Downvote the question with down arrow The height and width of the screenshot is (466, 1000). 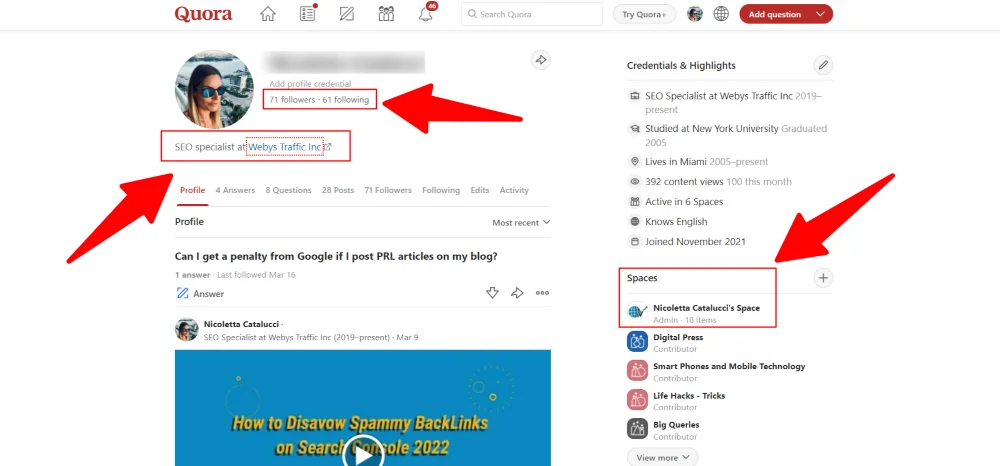tap(492, 293)
